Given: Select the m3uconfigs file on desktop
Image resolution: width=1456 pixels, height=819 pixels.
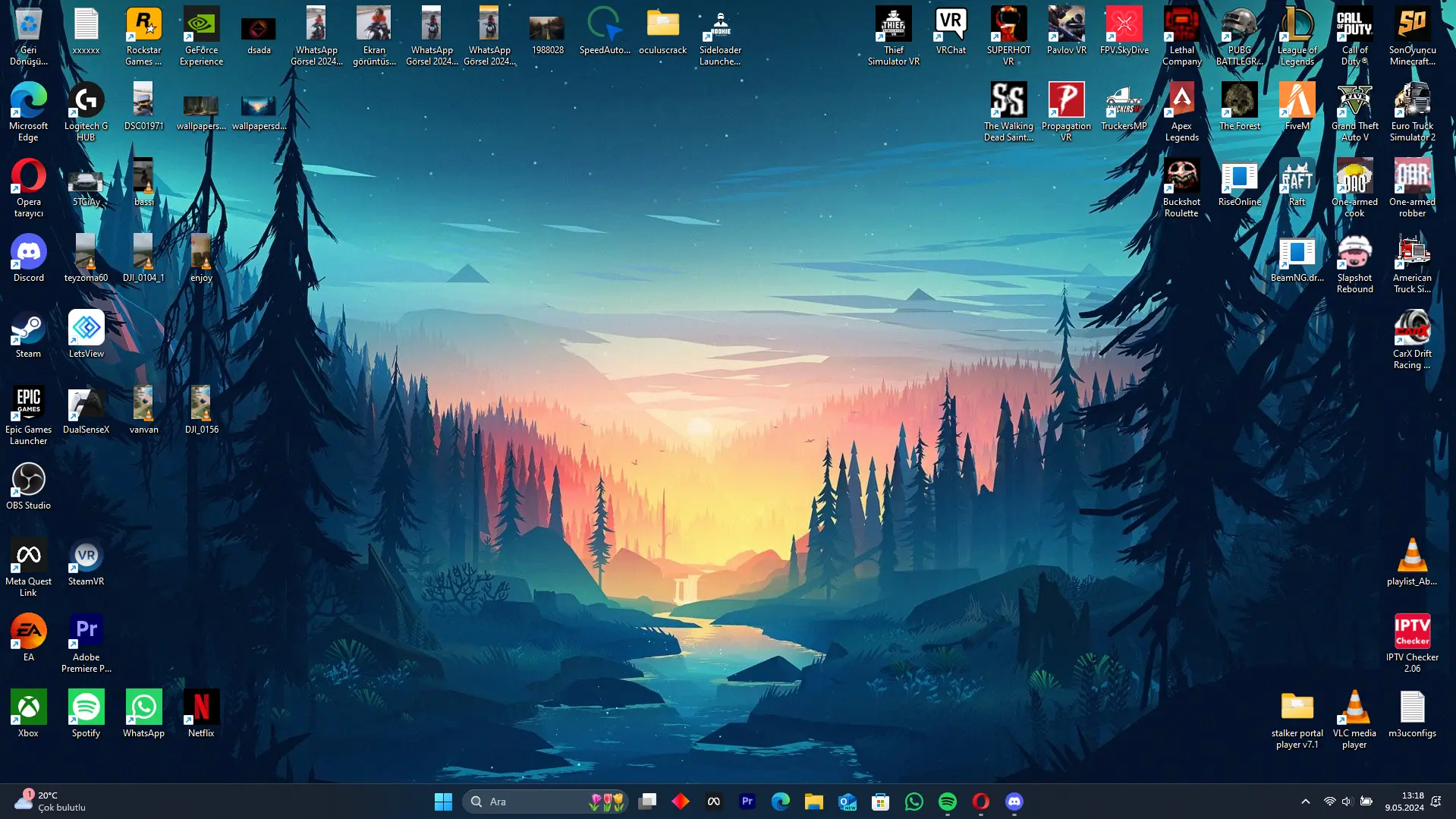Looking at the screenshot, I should [x=1412, y=713].
